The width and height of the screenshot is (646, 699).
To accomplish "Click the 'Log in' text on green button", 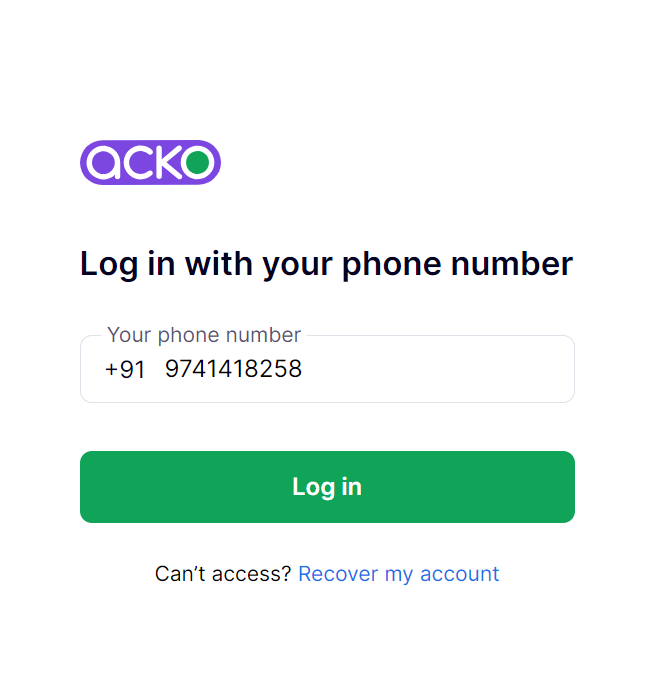I will 327,487.
